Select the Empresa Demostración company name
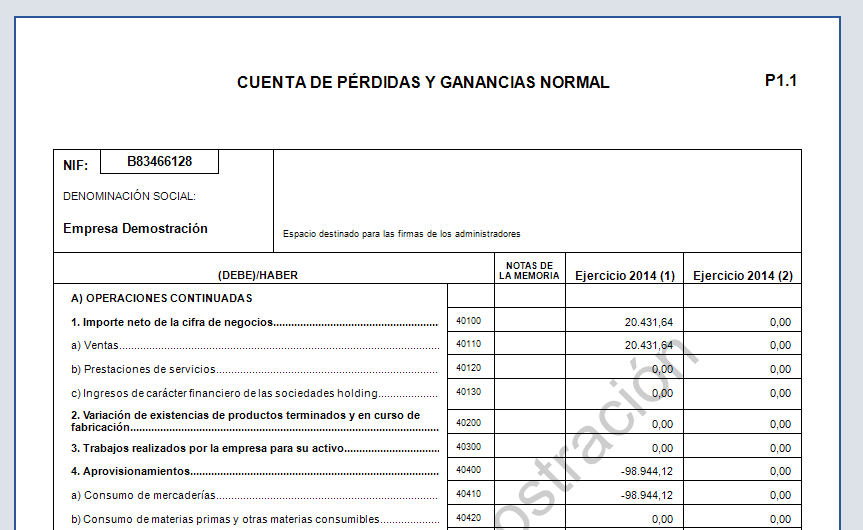The width and height of the screenshot is (863, 530). click(135, 228)
